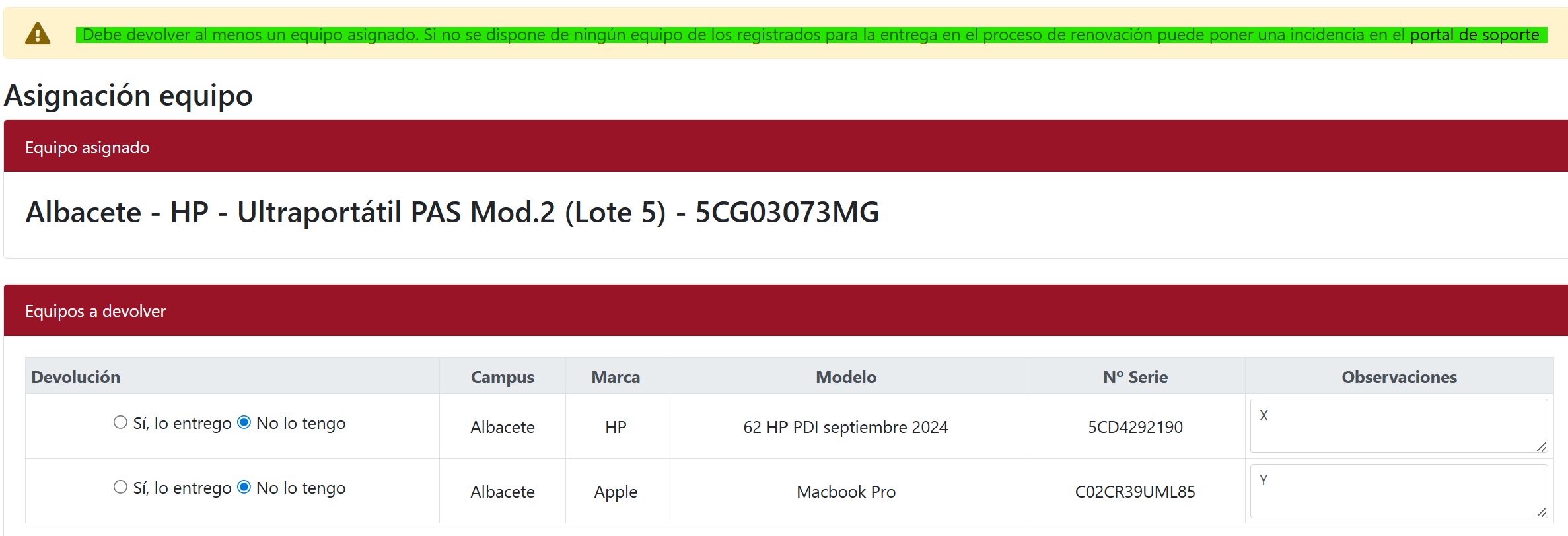
Task: Click observations field containing Y
Action: pos(1398,490)
